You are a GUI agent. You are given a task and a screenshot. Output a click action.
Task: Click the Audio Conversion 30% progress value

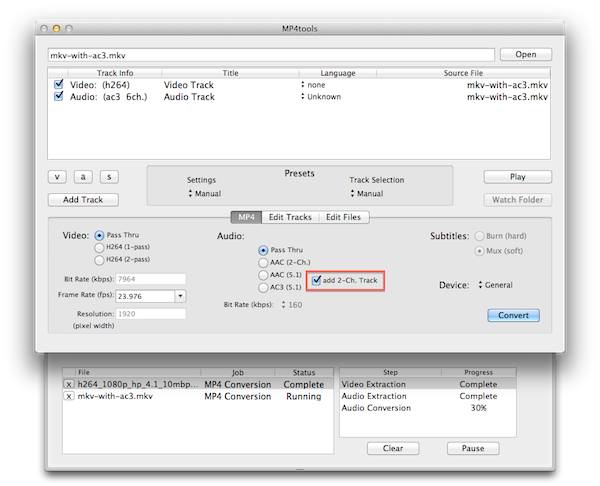coord(478,408)
